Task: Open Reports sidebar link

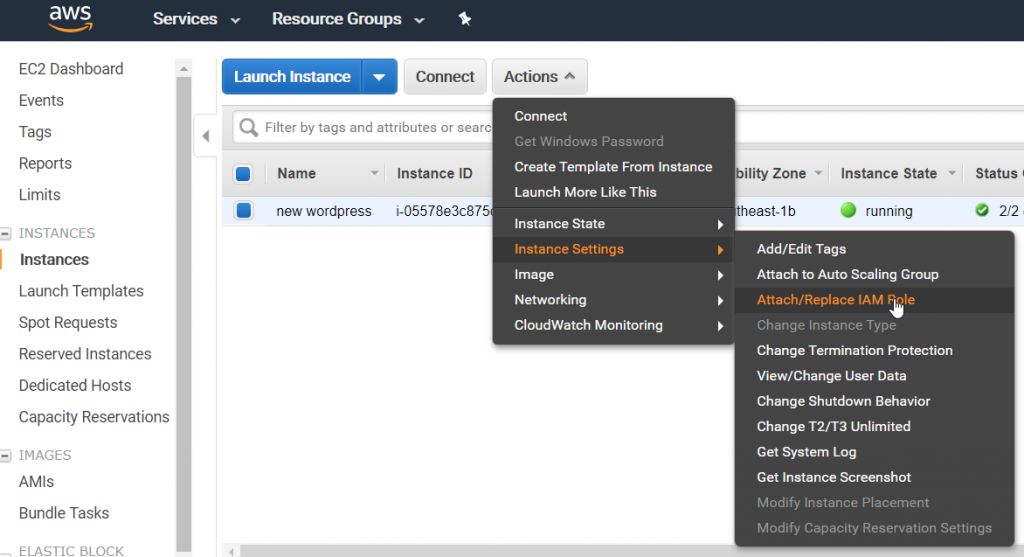Action: click(x=45, y=163)
